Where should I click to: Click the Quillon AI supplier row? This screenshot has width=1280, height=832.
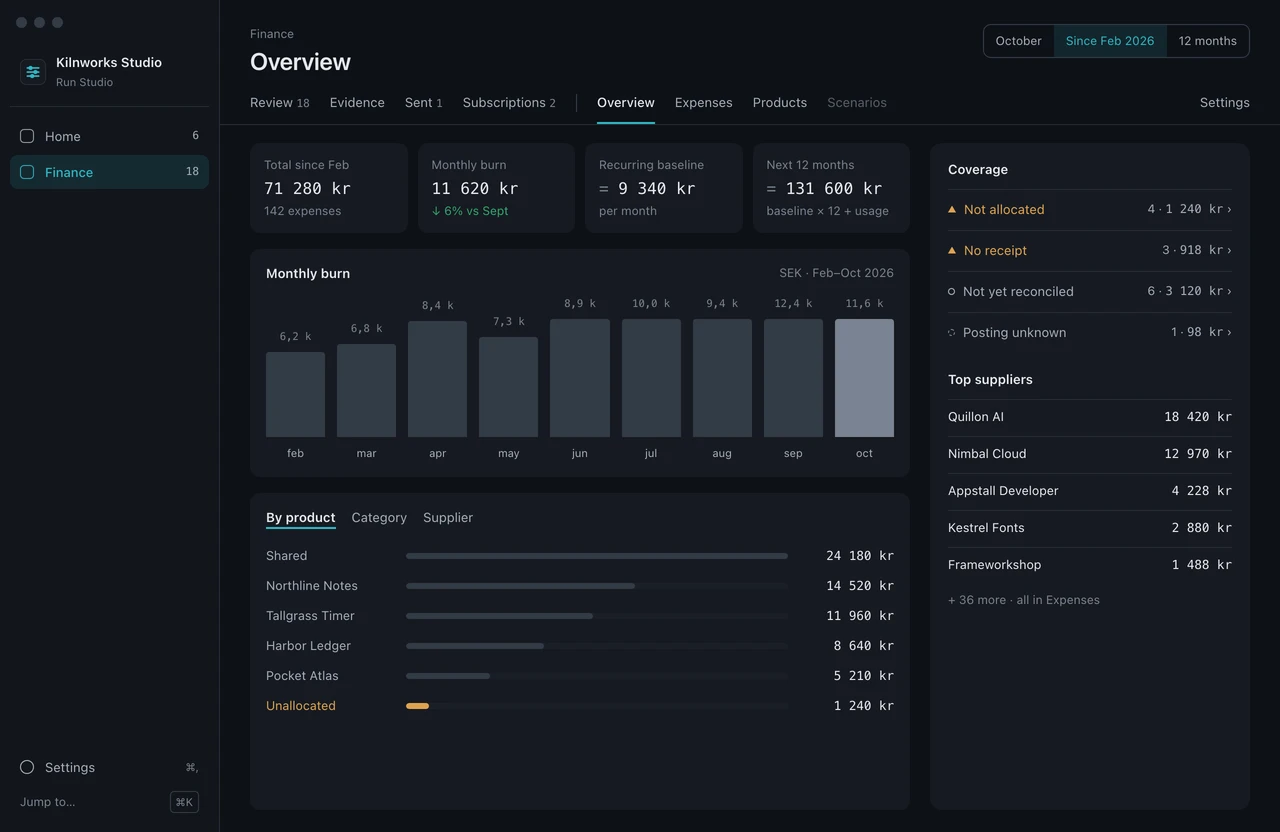pos(1090,417)
